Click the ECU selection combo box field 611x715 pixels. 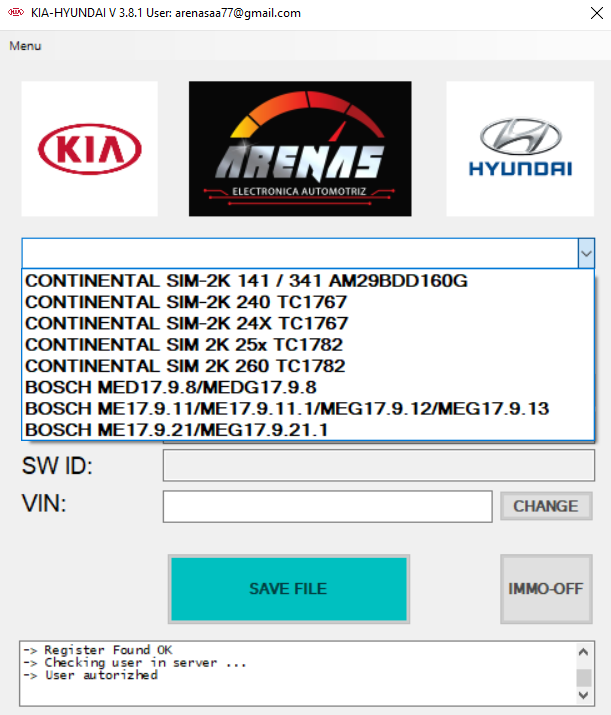[298, 254]
